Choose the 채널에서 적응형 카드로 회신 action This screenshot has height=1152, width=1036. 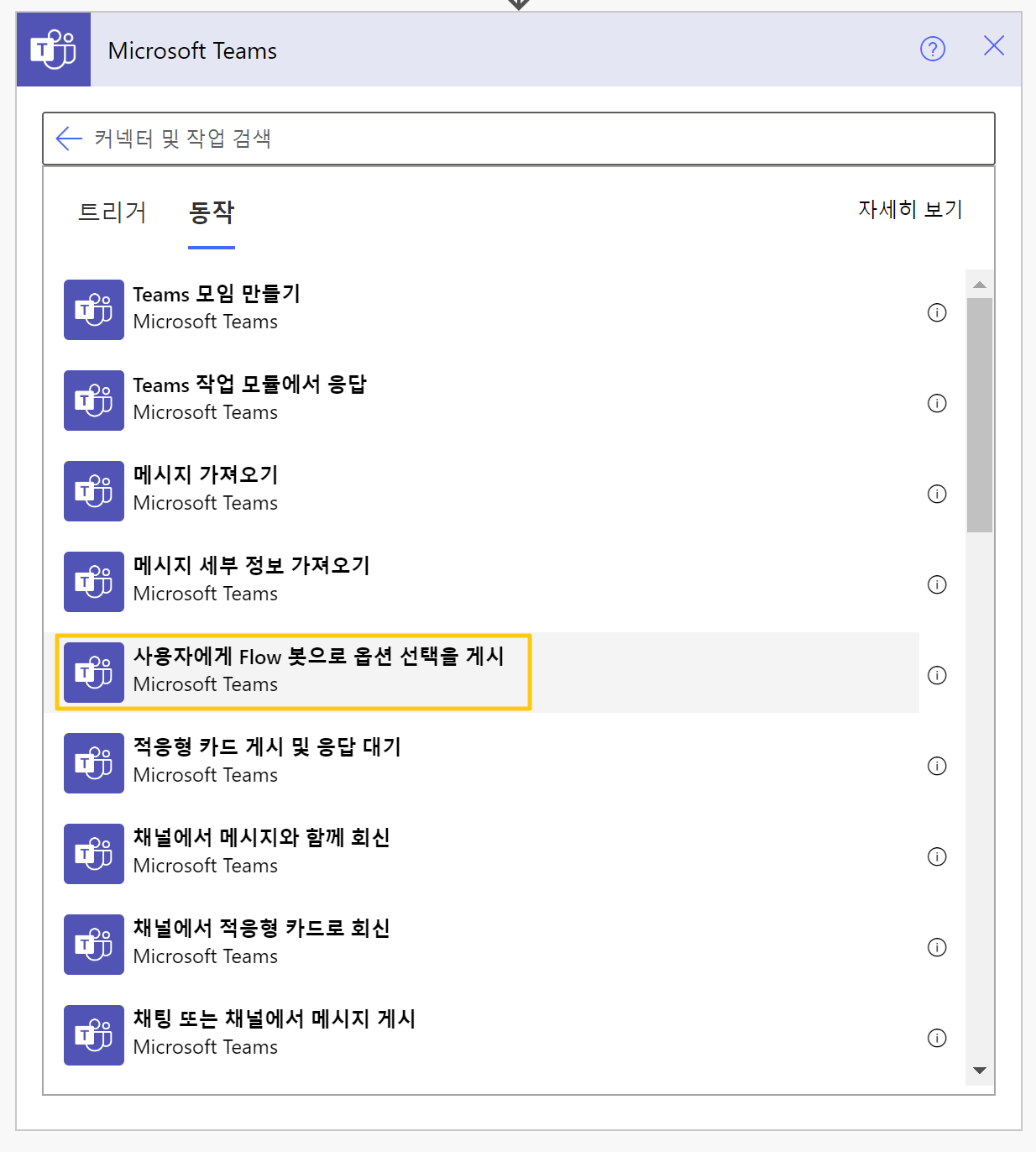tap(483, 945)
